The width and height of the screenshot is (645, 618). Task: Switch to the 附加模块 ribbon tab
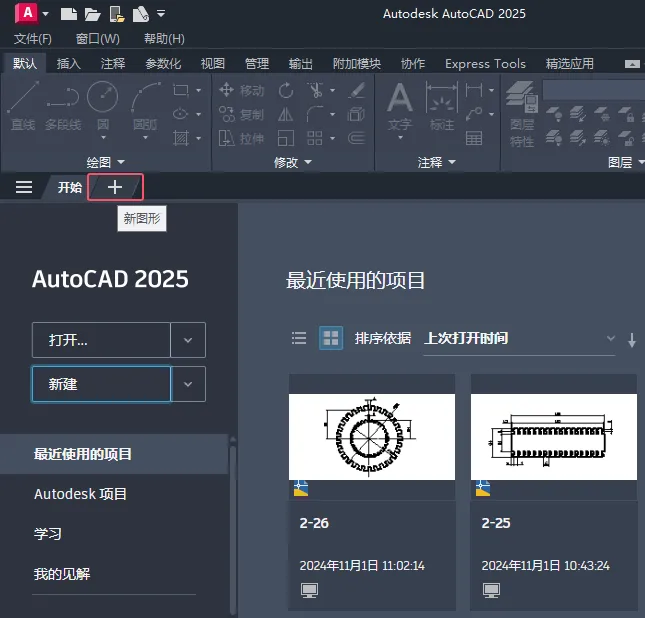[357, 63]
